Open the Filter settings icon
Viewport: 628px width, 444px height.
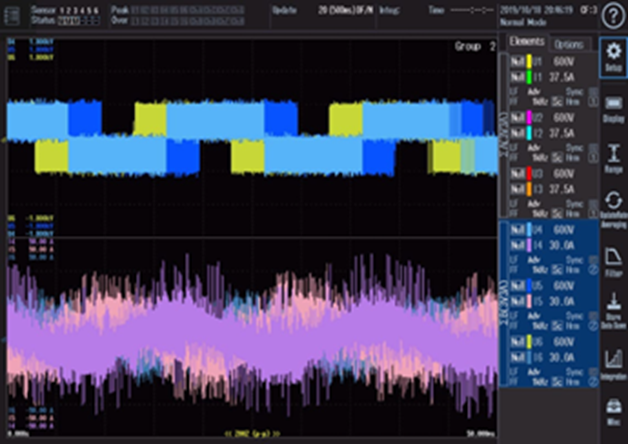coord(612,258)
